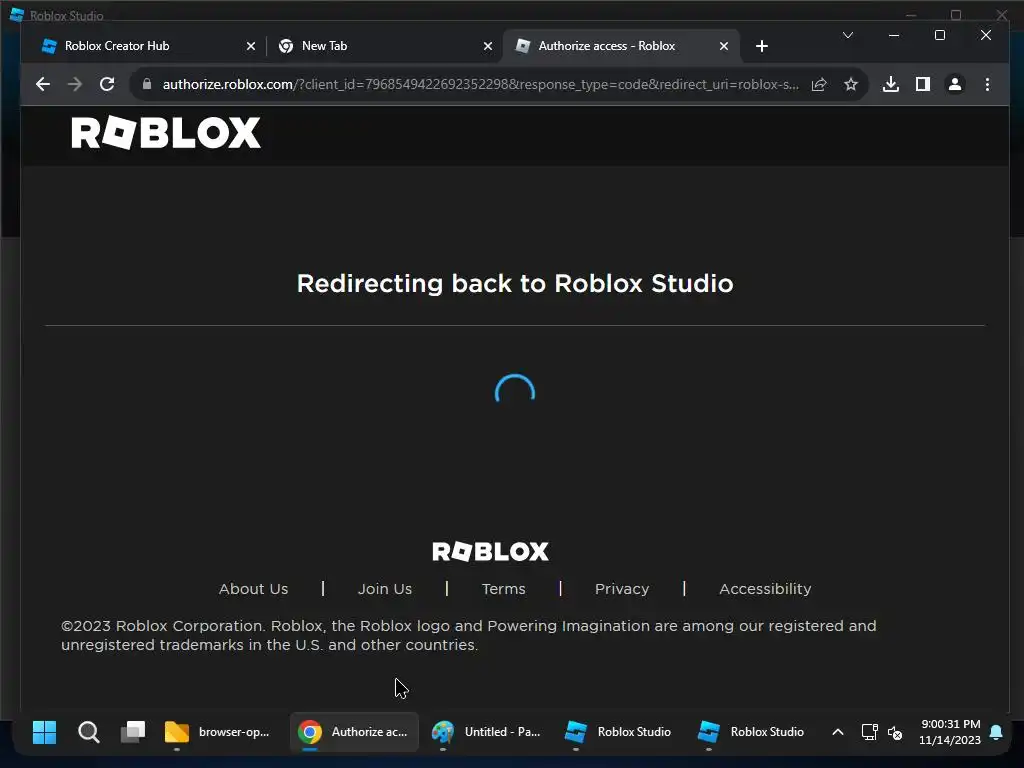1024x768 pixels.
Task: Minimize the Chrome window
Action: (894, 35)
